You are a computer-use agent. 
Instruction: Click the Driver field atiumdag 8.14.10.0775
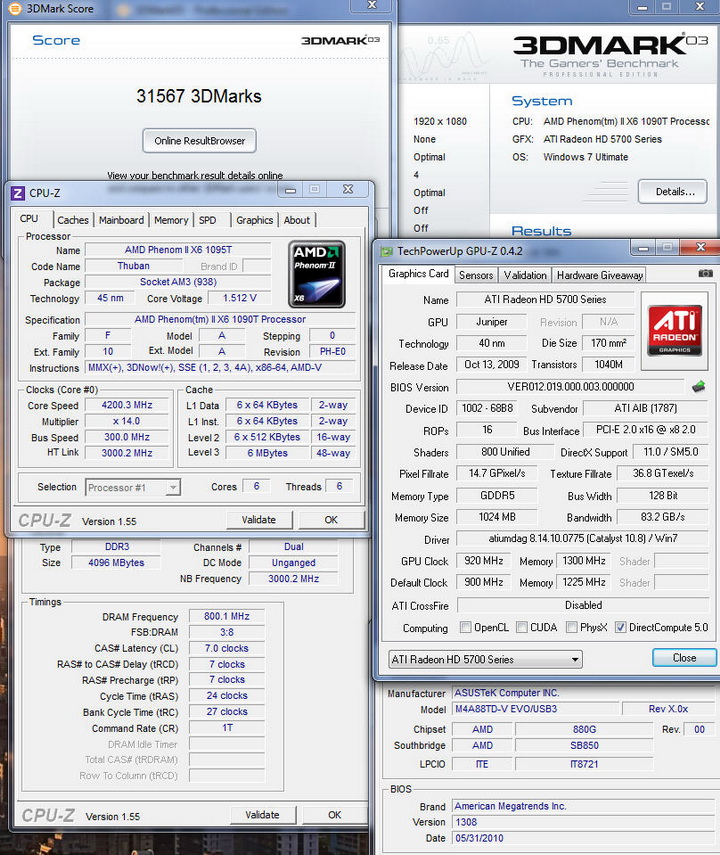[582, 539]
